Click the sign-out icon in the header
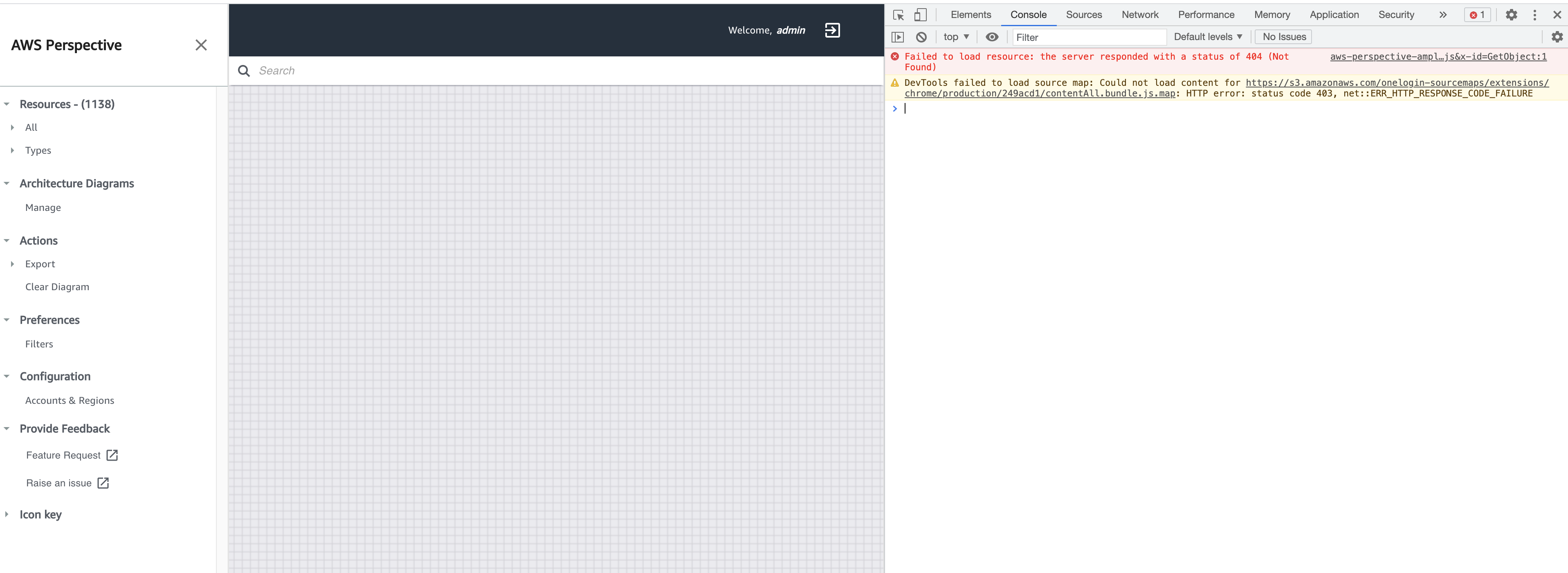1568x573 pixels. pos(833,30)
